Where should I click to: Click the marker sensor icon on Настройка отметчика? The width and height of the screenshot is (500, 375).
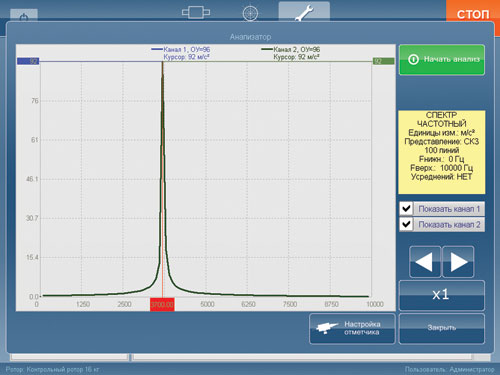(x=327, y=328)
